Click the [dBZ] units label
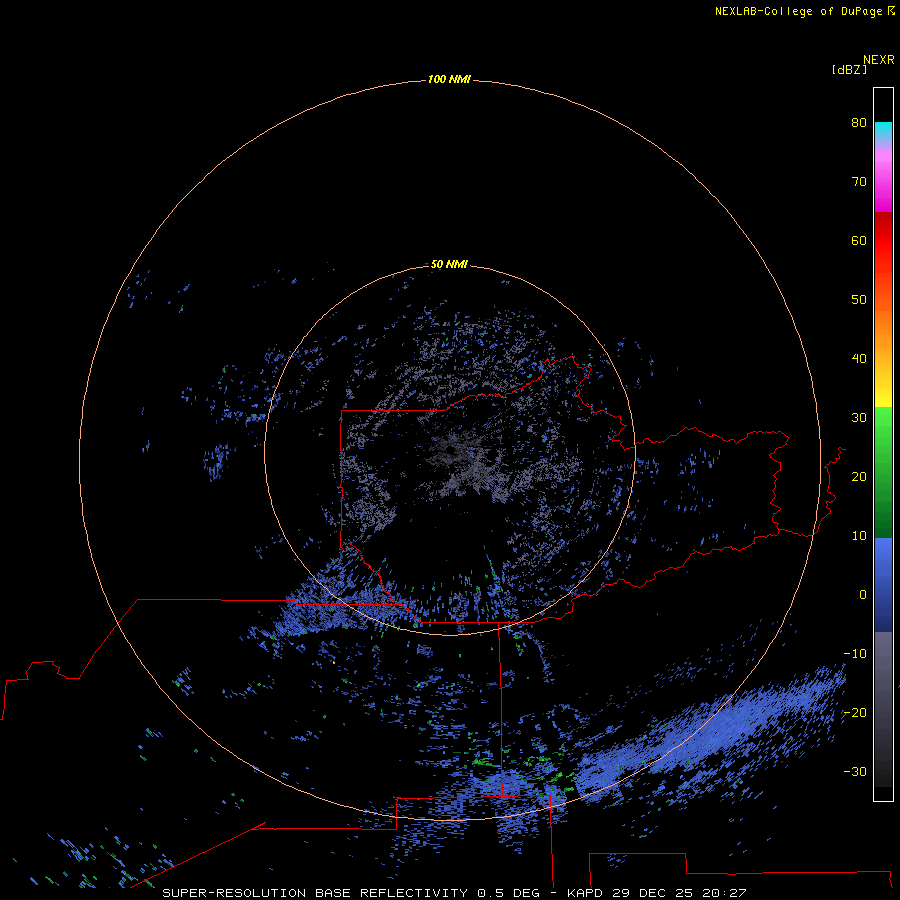The height and width of the screenshot is (900, 900). [x=849, y=69]
